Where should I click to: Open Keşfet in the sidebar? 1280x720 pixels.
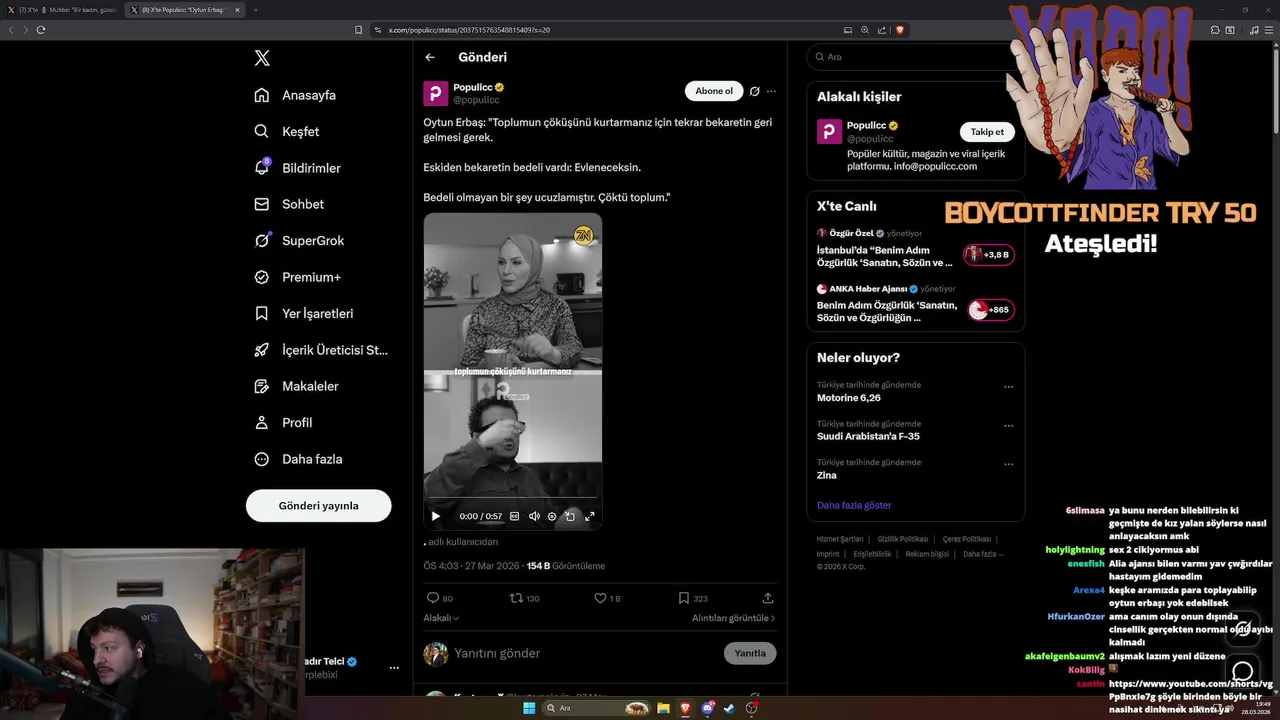coord(287,131)
